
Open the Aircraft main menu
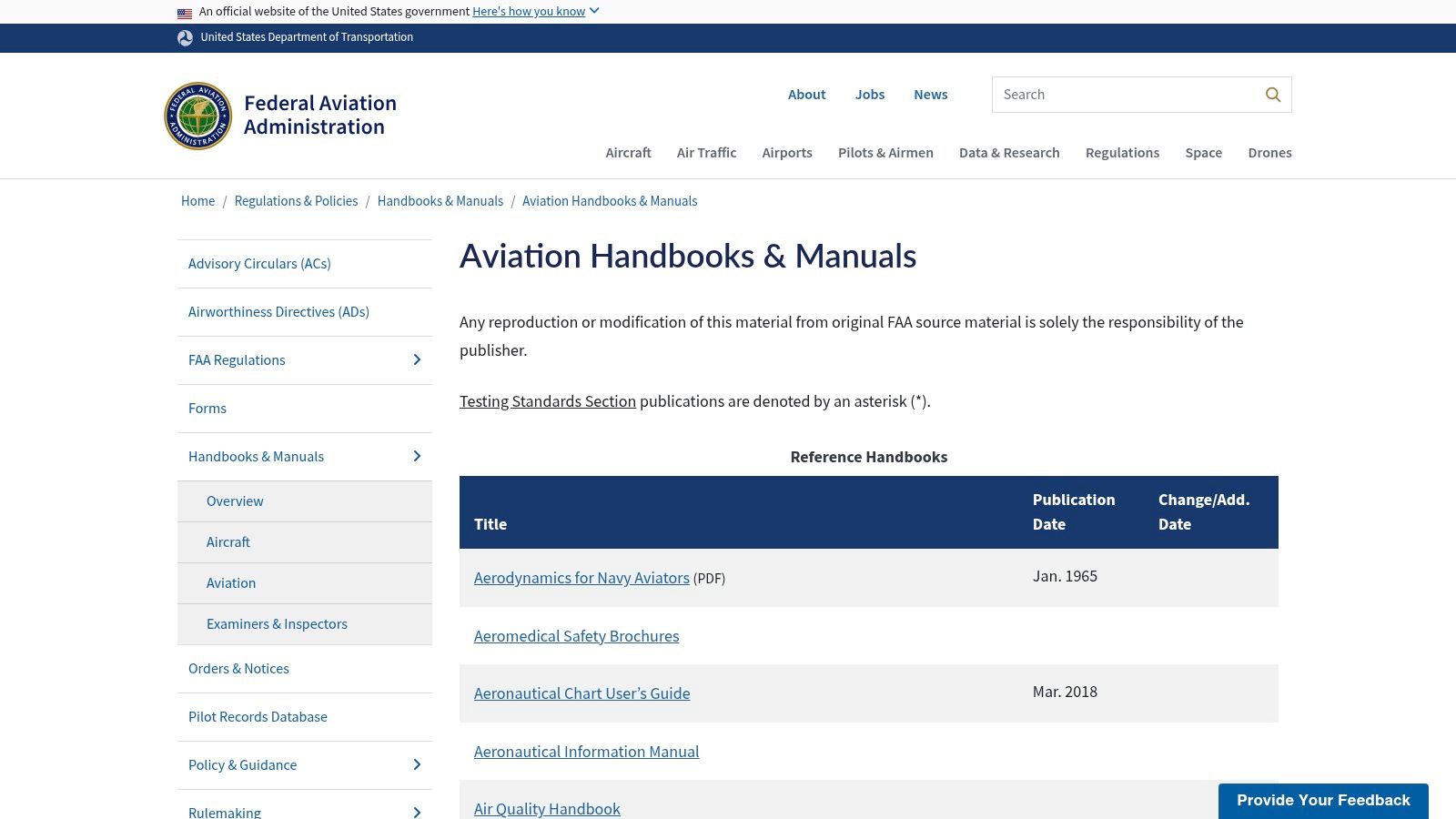click(629, 153)
